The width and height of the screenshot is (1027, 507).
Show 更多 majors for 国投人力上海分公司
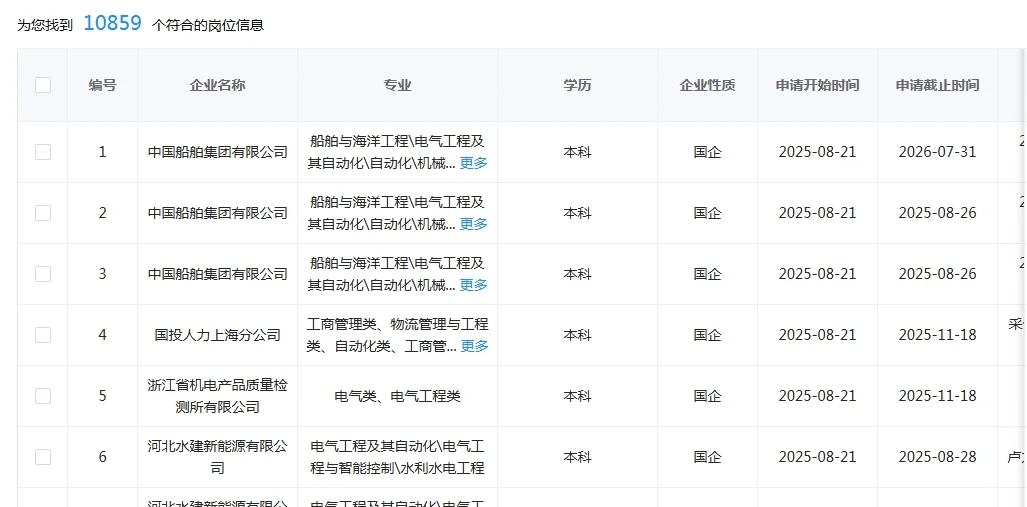(474, 346)
